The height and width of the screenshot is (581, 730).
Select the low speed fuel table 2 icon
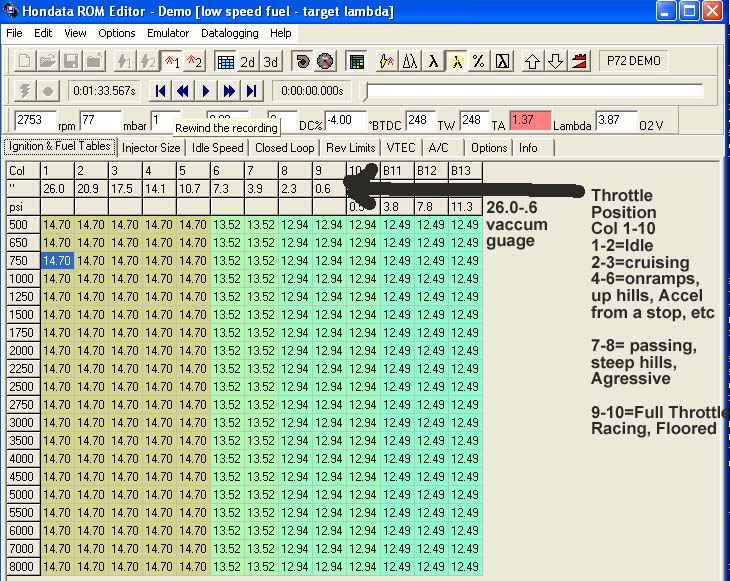[x=148, y=61]
